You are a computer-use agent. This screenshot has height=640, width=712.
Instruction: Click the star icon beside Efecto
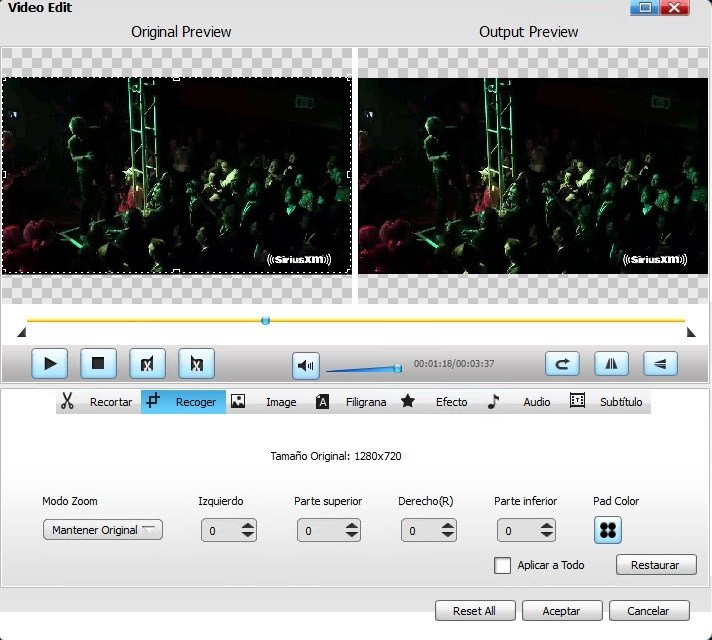pos(408,401)
